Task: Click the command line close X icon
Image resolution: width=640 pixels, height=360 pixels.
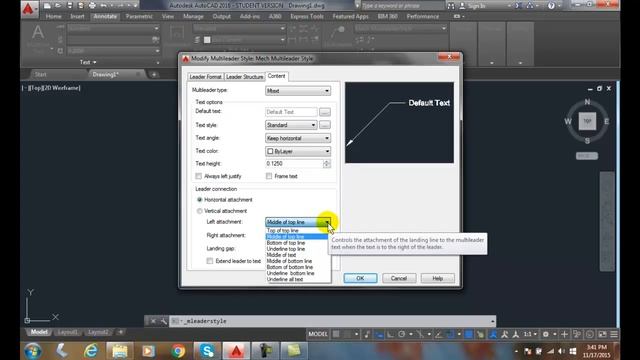Action: coord(153,321)
